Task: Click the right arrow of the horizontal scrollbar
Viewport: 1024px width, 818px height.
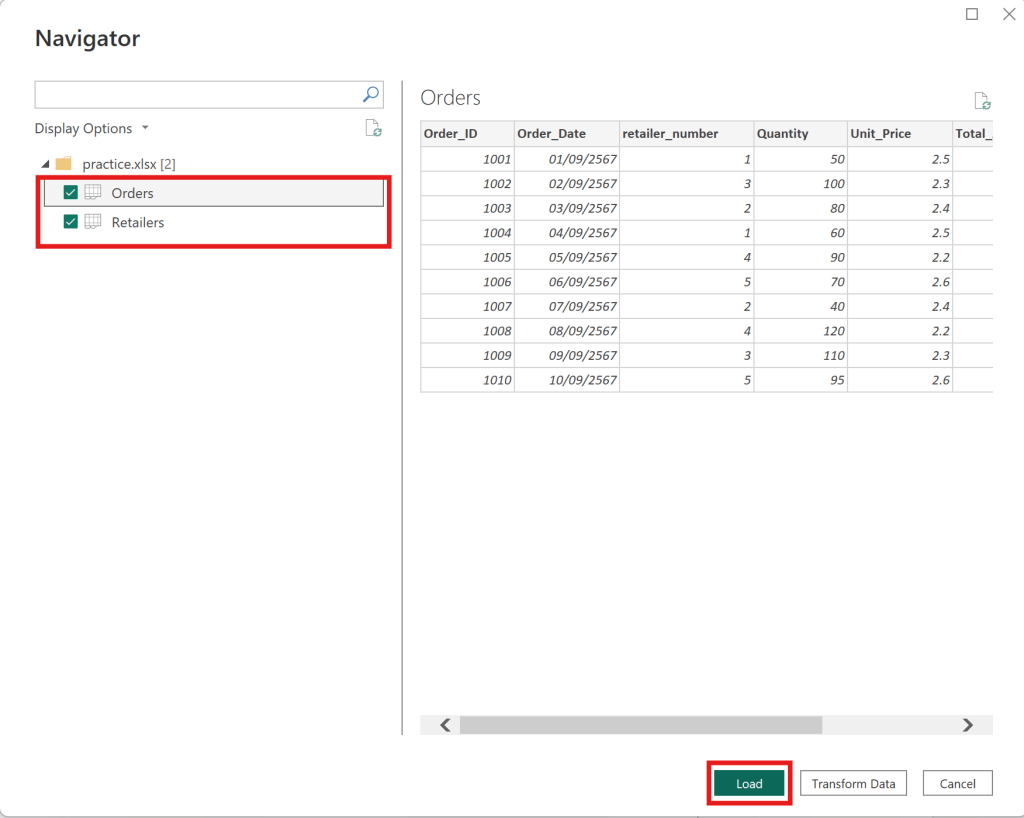Action: tap(967, 725)
